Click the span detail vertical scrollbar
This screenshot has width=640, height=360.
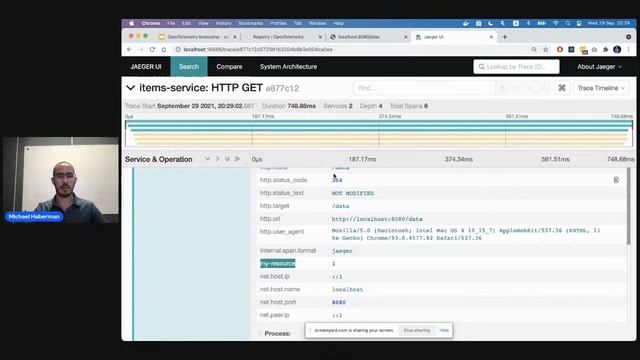pos(629,206)
